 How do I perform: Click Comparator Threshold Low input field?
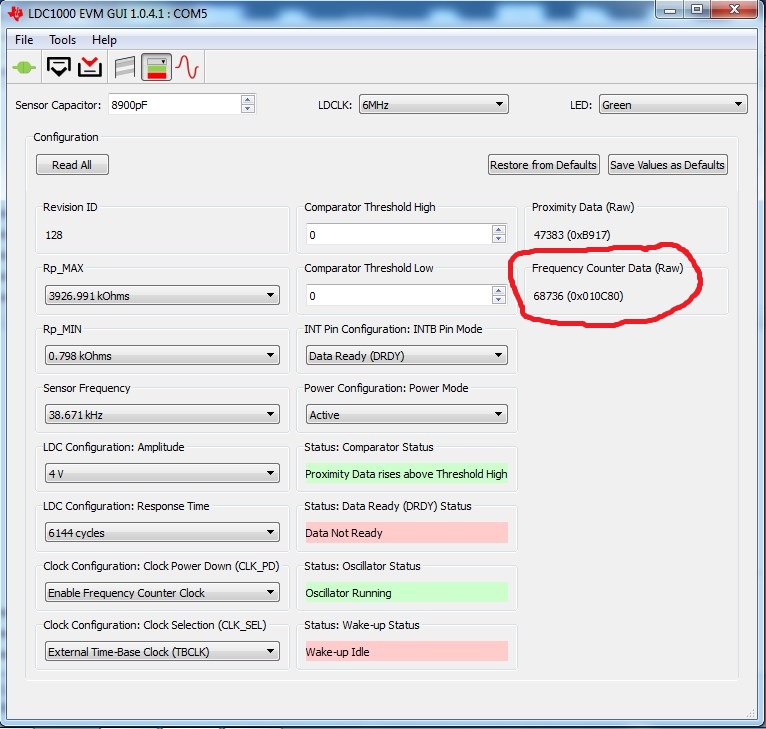pos(399,296)
